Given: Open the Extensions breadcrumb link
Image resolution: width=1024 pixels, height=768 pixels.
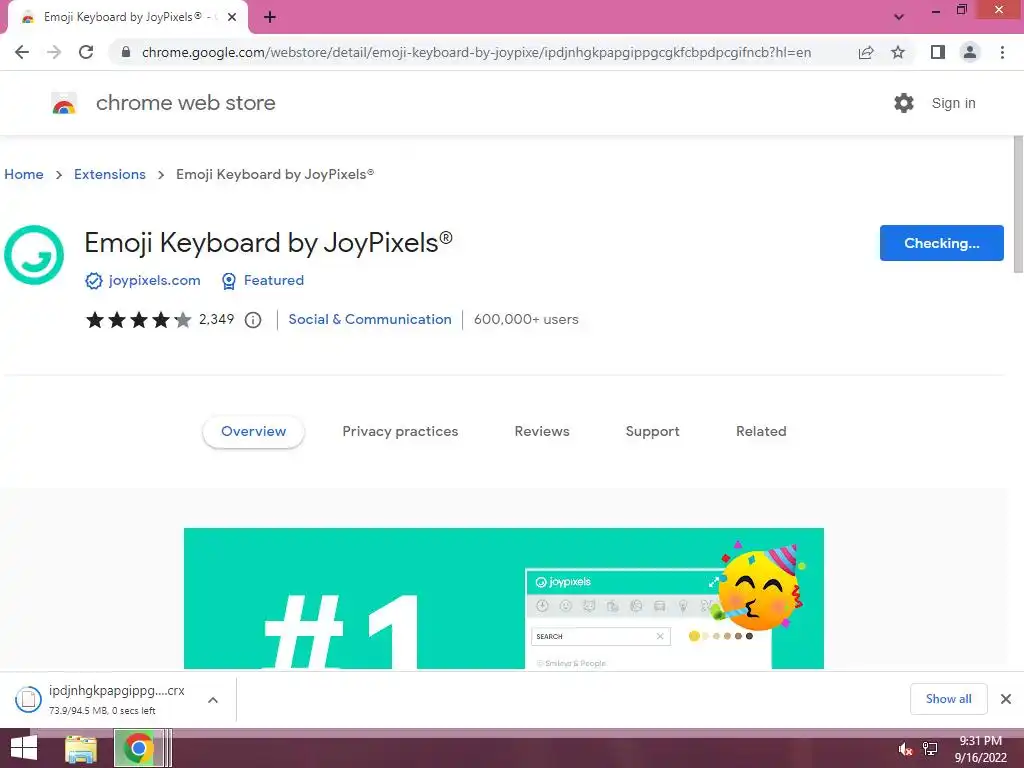Looking at the screenshot, I should click(x=110, y=174).
